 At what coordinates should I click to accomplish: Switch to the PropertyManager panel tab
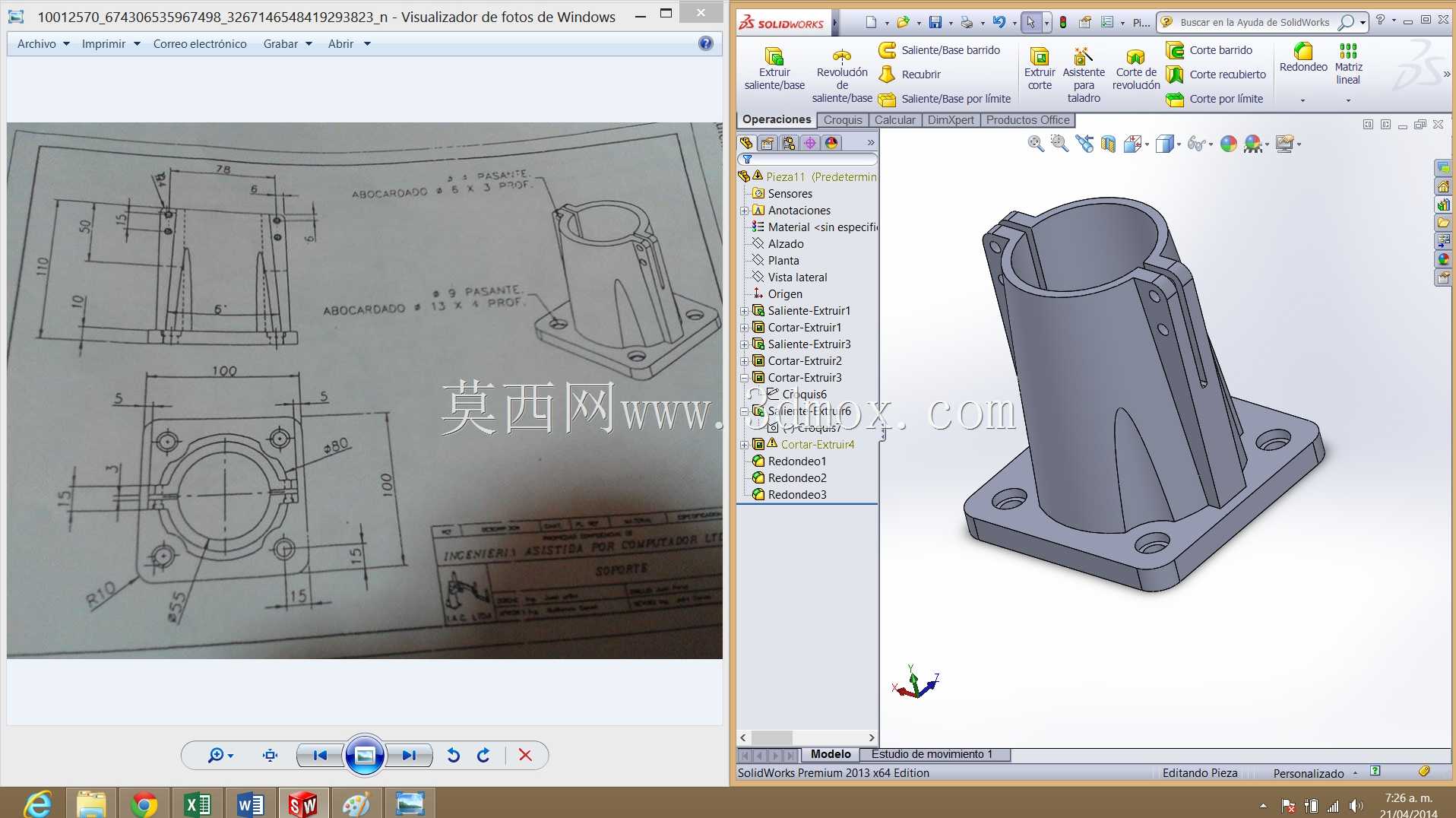[x=768, y=143]
